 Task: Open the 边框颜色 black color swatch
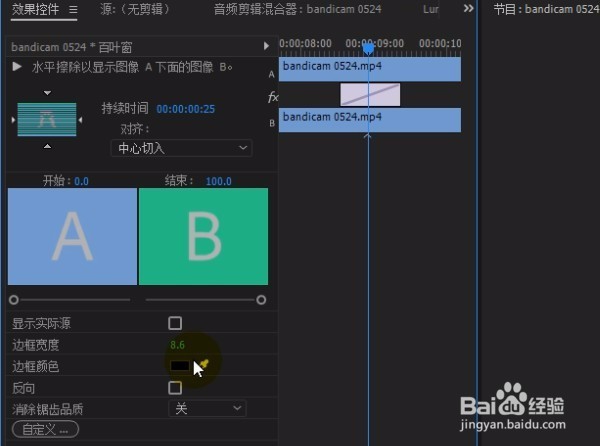pyautogui.click(x=180, y=366)
